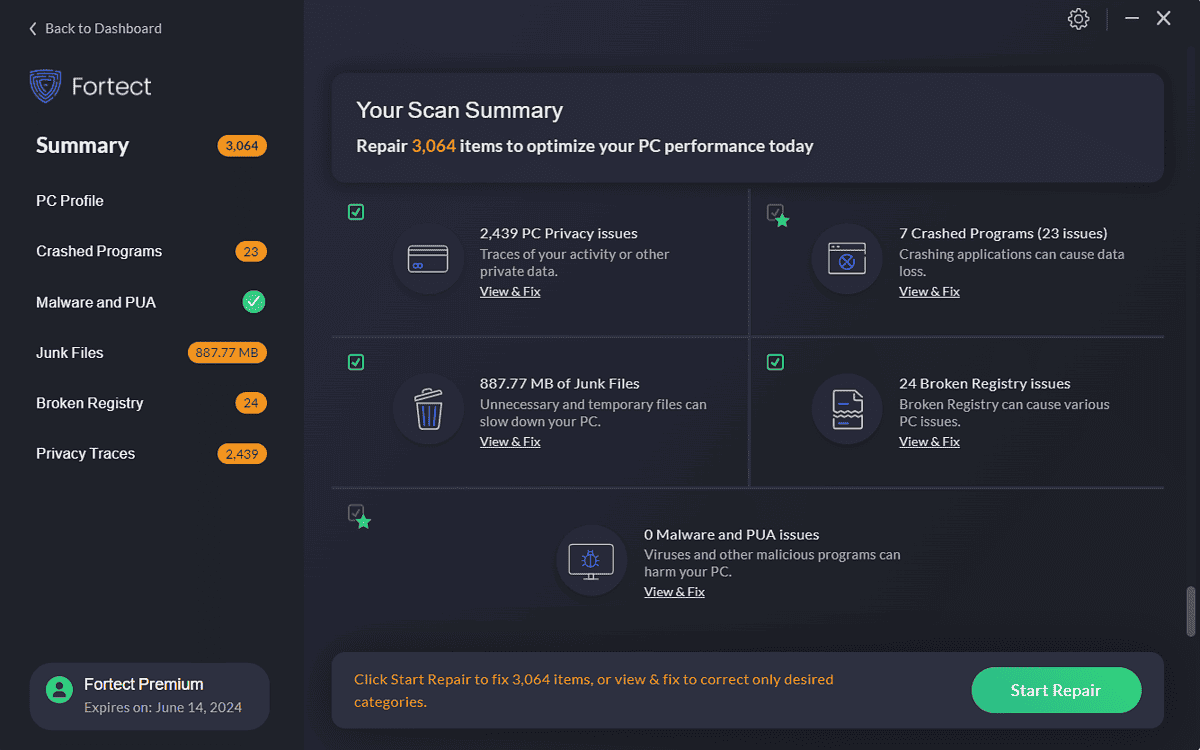Screen dimensions: 1200x750
Task: Open the Summary section
Action: point(82,145)
